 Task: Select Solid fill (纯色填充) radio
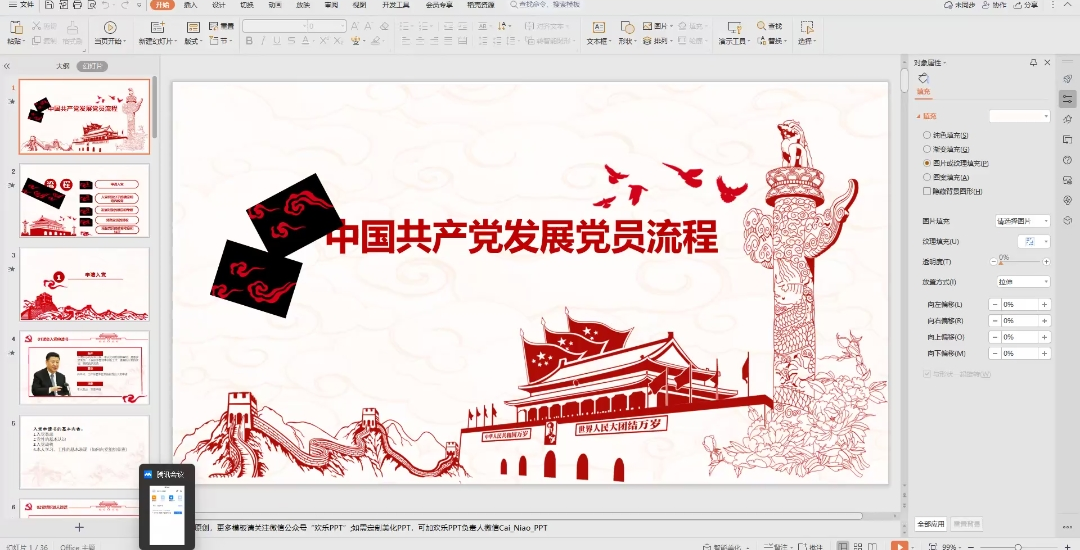click(927, 135)
